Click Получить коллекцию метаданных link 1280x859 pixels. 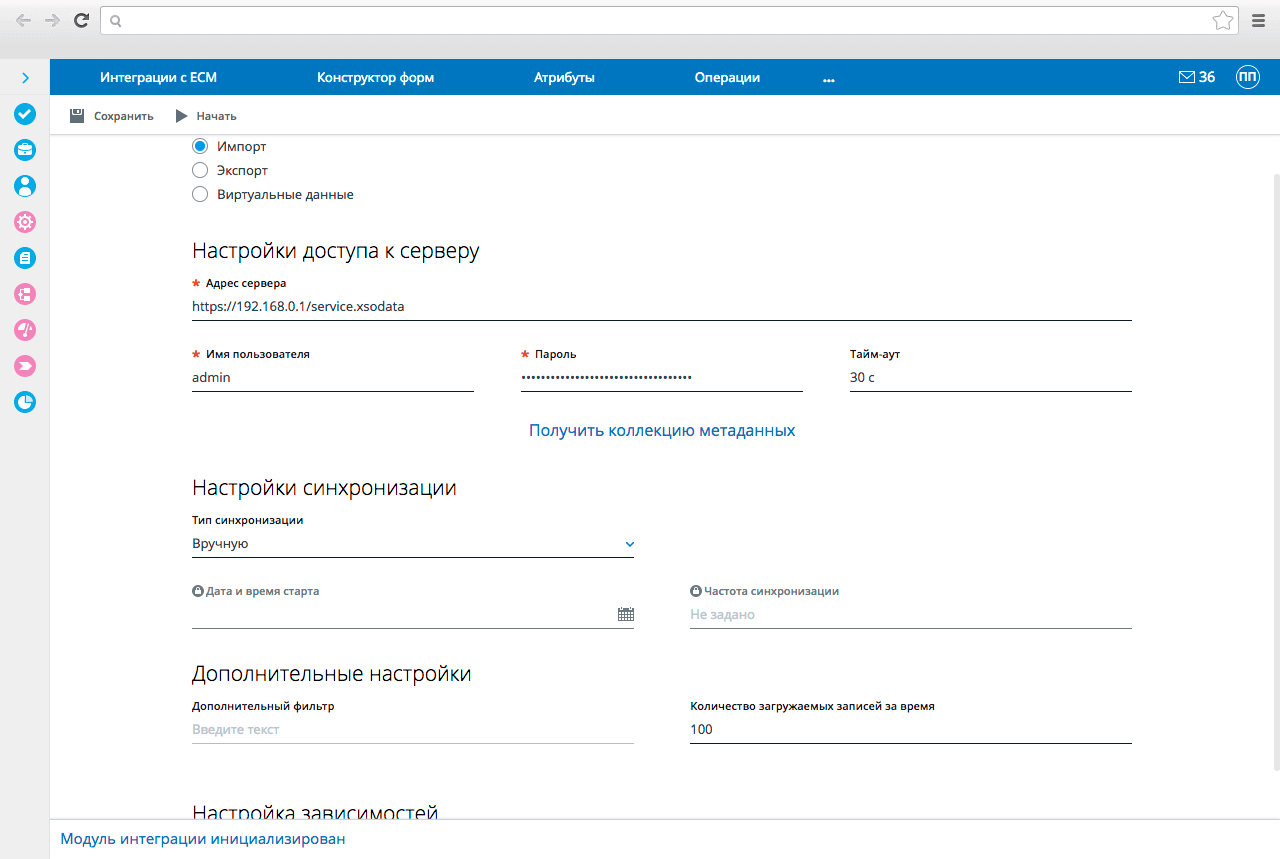tap(661, 429)
